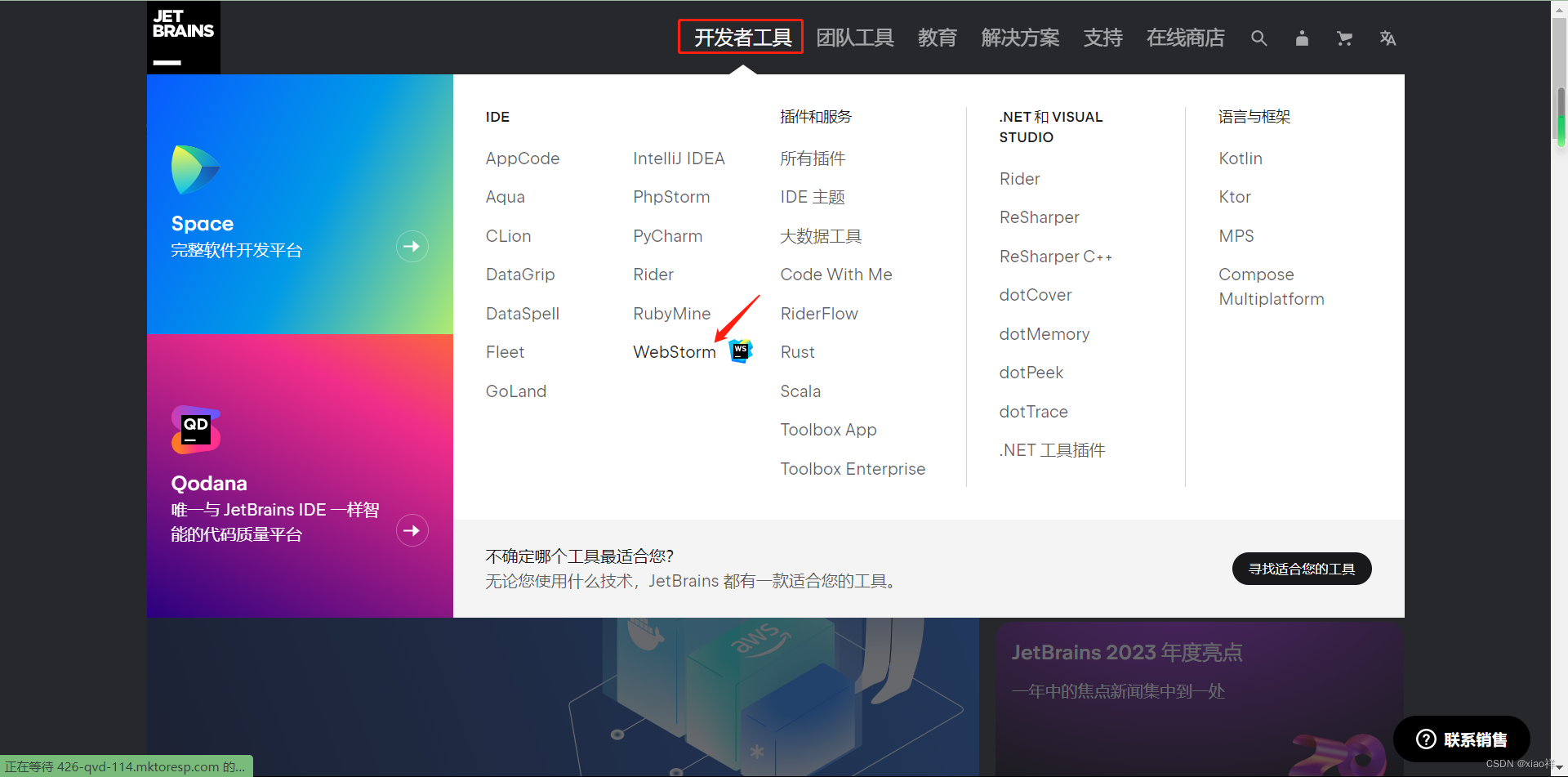Open the dotTrace link
Image resolution: width=1568 pixels, height=777 pixels.
coord(1034,412)
